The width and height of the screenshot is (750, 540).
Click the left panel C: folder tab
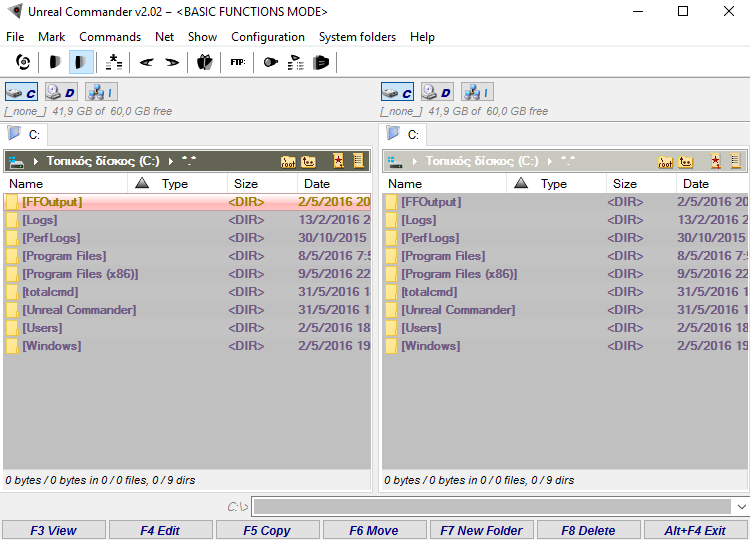[x=25, y=134]
